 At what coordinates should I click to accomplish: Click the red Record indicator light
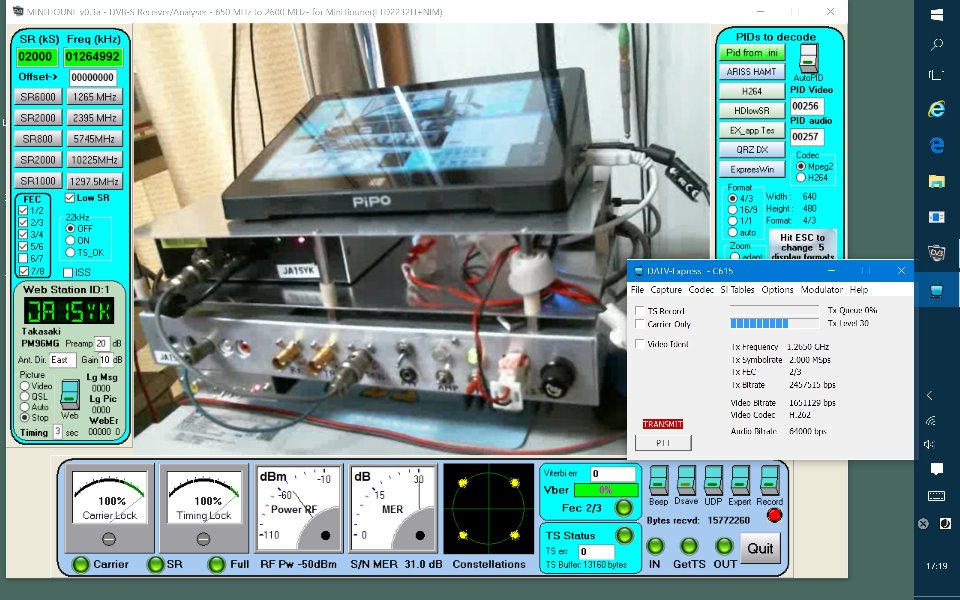774,516
